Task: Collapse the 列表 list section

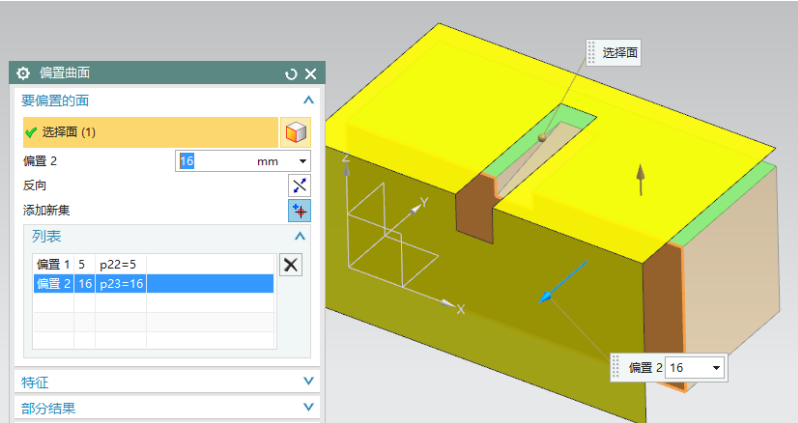Action: point(299,236)
